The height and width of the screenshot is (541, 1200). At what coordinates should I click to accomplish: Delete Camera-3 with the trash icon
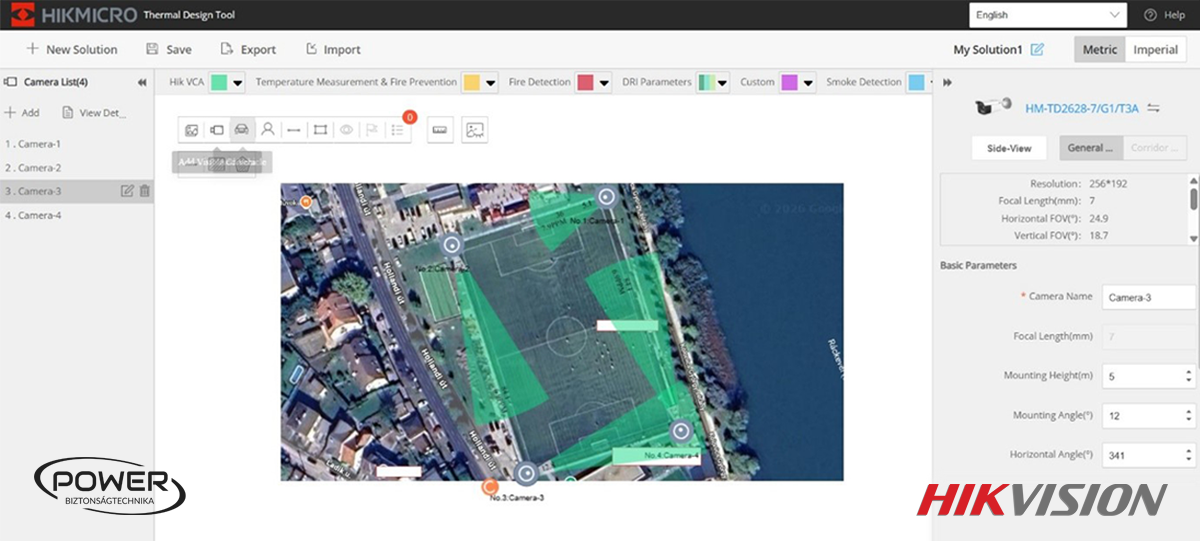145,191
